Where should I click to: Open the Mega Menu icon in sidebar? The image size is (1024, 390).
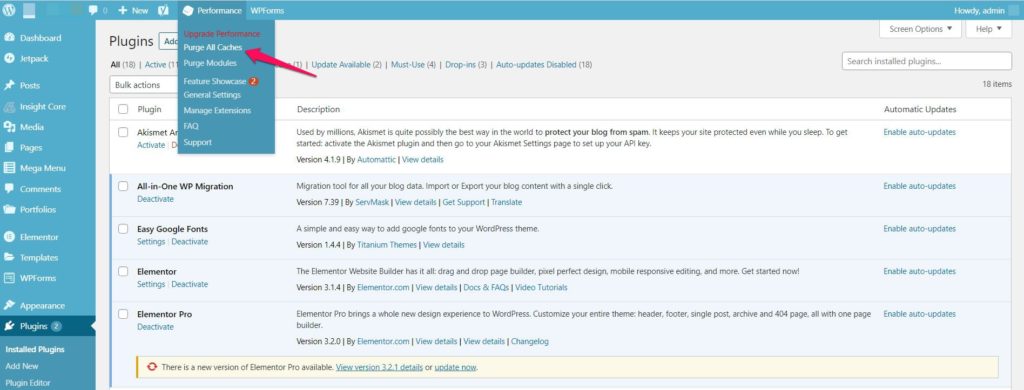[9, 168]
